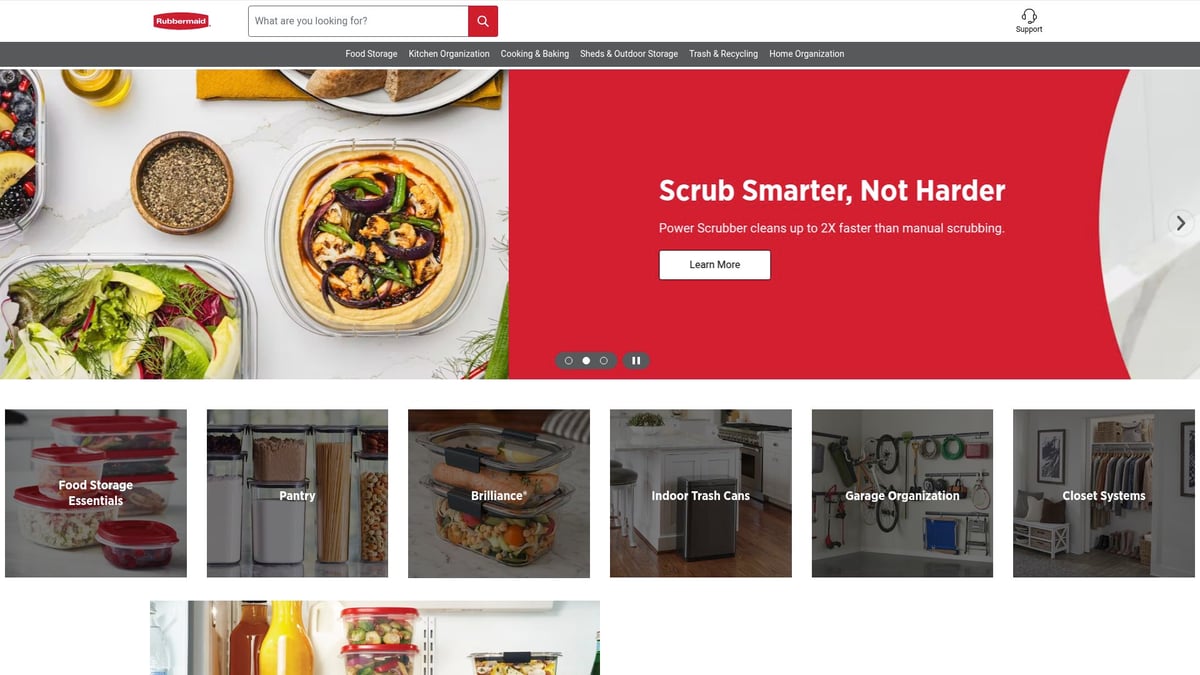Select the third carousel slide dot

pyautogui.click(x=603, y=360)
